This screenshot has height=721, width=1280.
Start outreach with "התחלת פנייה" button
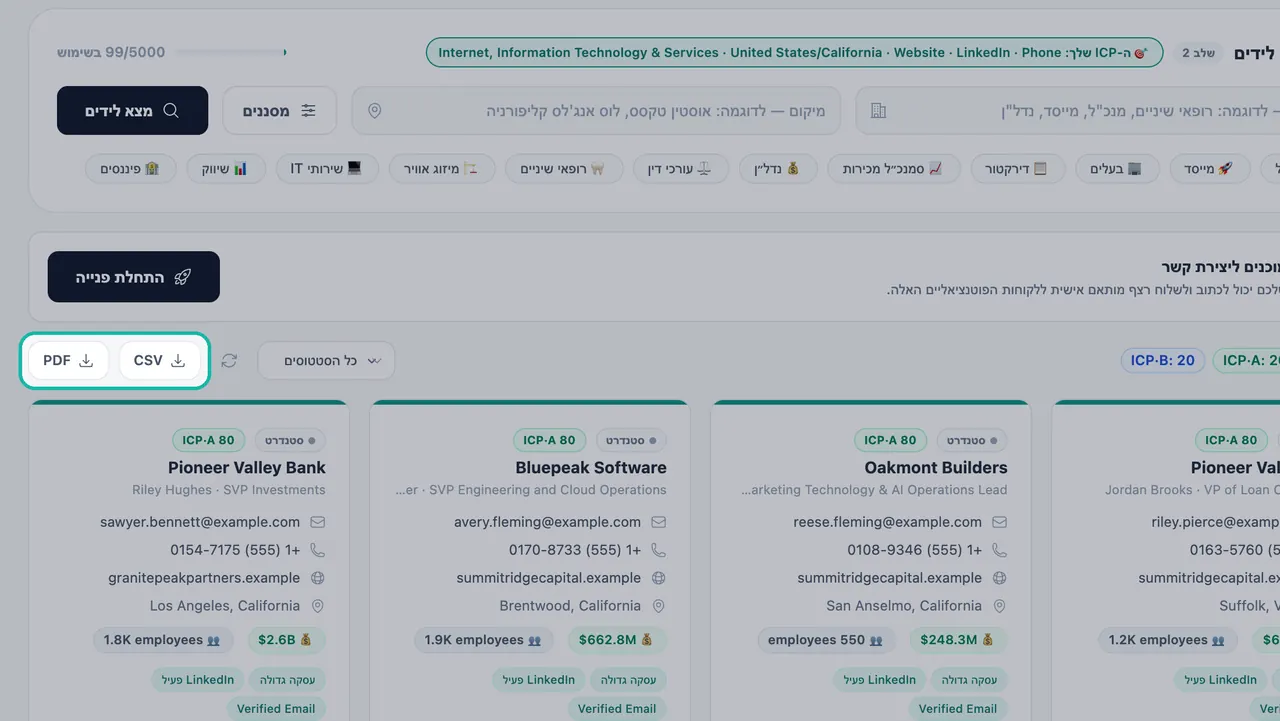point(134,277)
